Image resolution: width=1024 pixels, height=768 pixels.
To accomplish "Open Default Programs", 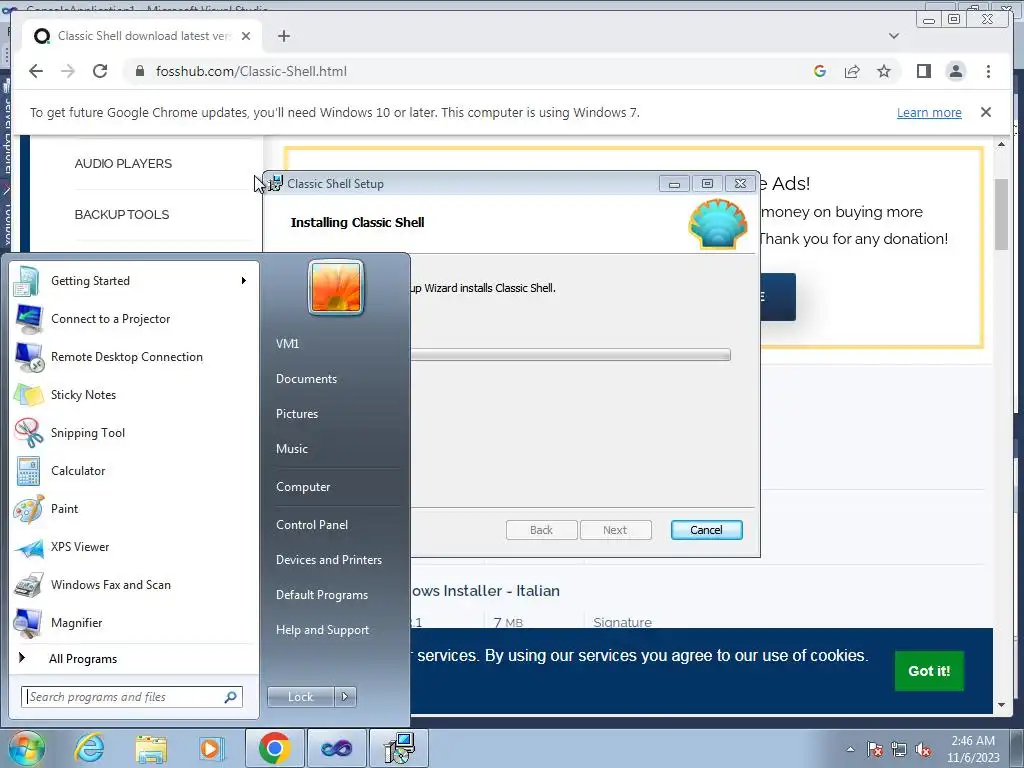I will coord(322,595).
